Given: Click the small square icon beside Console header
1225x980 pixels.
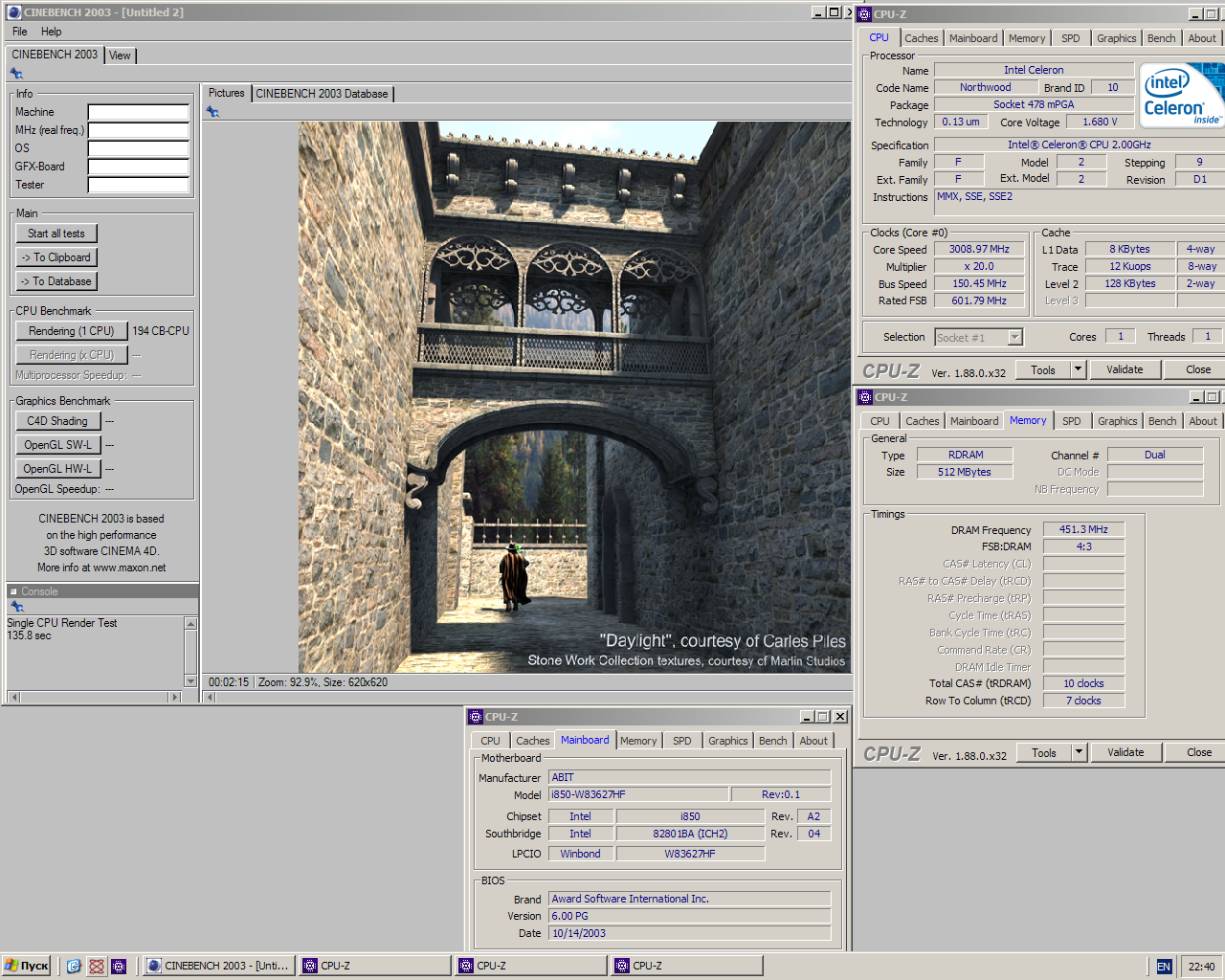Looking at the screenshot, I should (x=13, y=591).
